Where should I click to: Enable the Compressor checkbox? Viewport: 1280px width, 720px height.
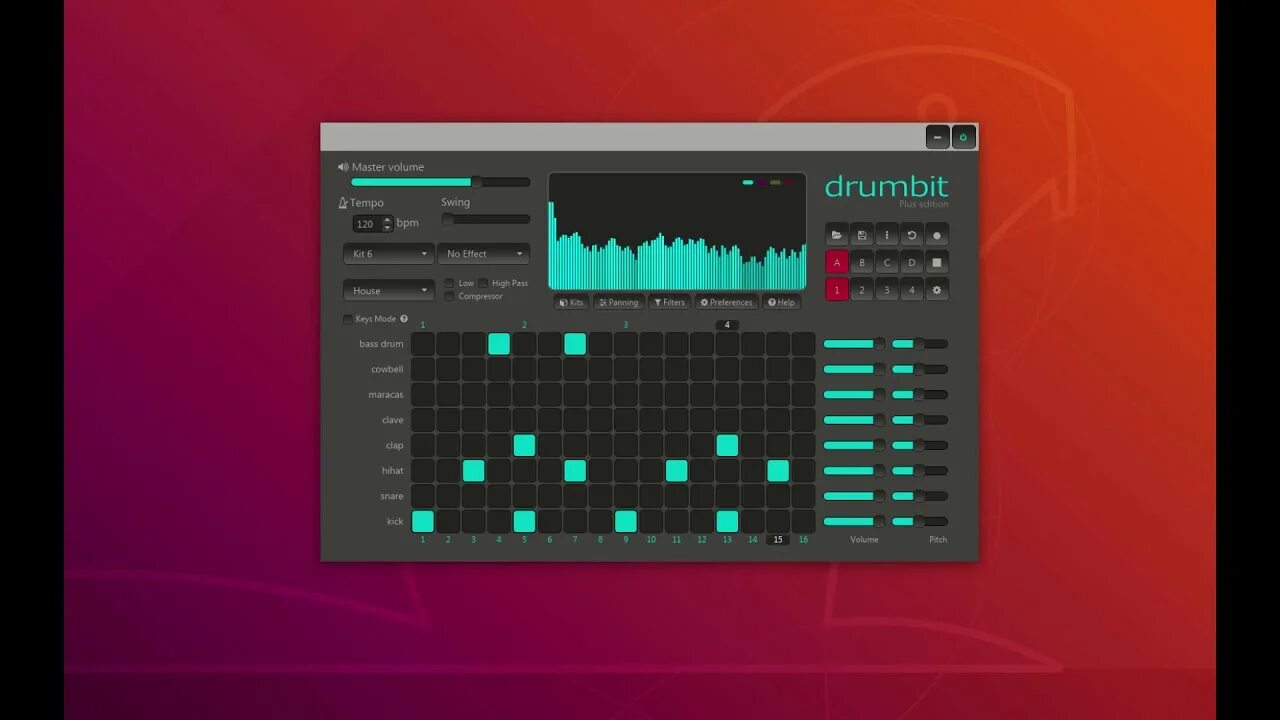pyautogui.click(x=450, y=296)
